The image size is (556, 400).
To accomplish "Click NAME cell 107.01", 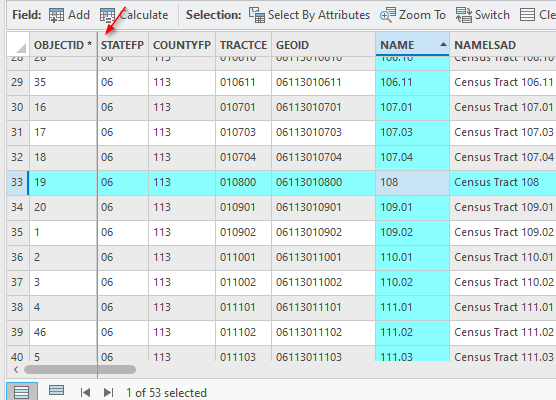I will tap(412, 107).
